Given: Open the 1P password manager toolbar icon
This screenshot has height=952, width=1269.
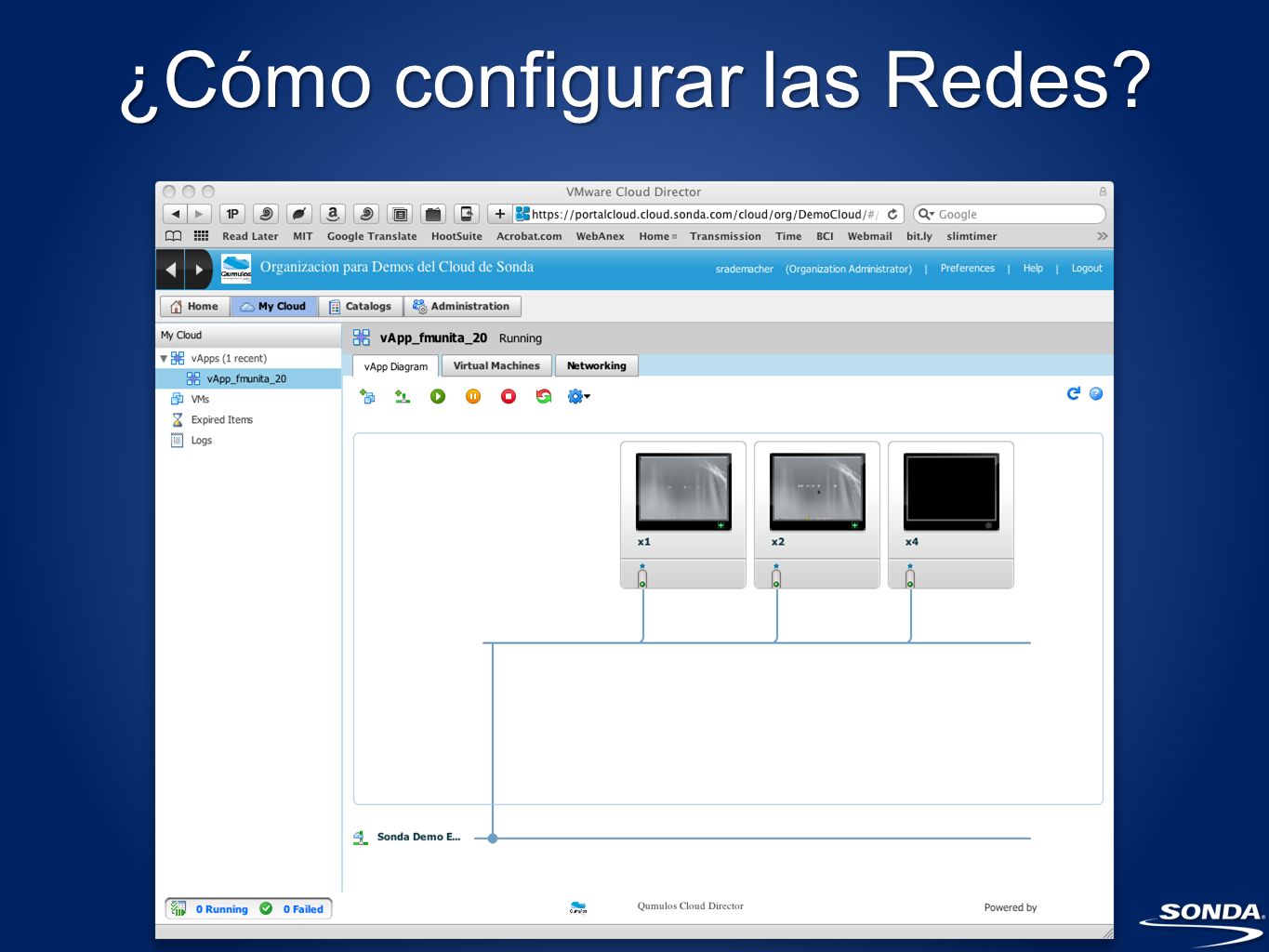Looking at the screenshot, I should click(232, 214).
